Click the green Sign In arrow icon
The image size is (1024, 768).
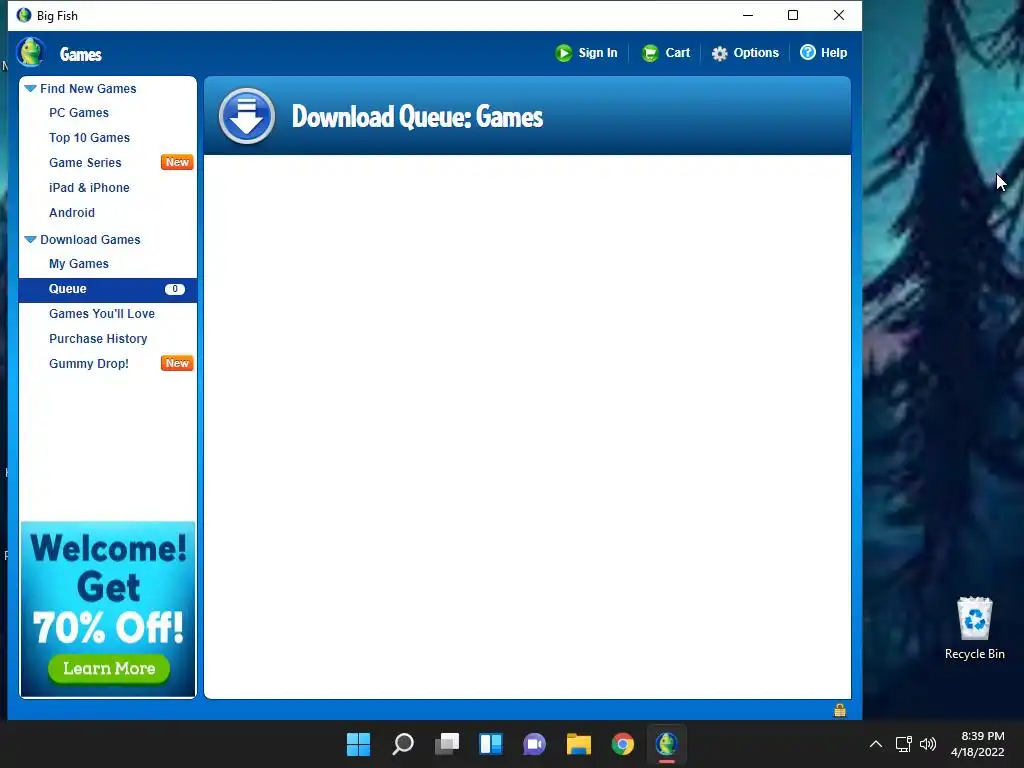pyautogui.click(x=564, y=53)
